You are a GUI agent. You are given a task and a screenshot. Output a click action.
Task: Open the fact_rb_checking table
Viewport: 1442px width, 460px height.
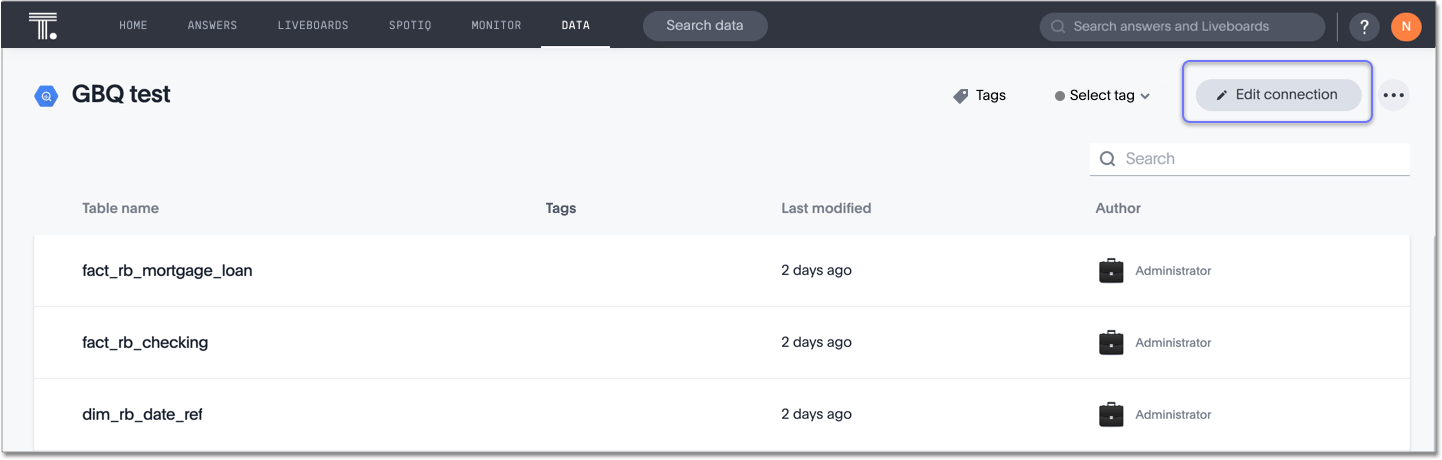[x=145, y=343]
